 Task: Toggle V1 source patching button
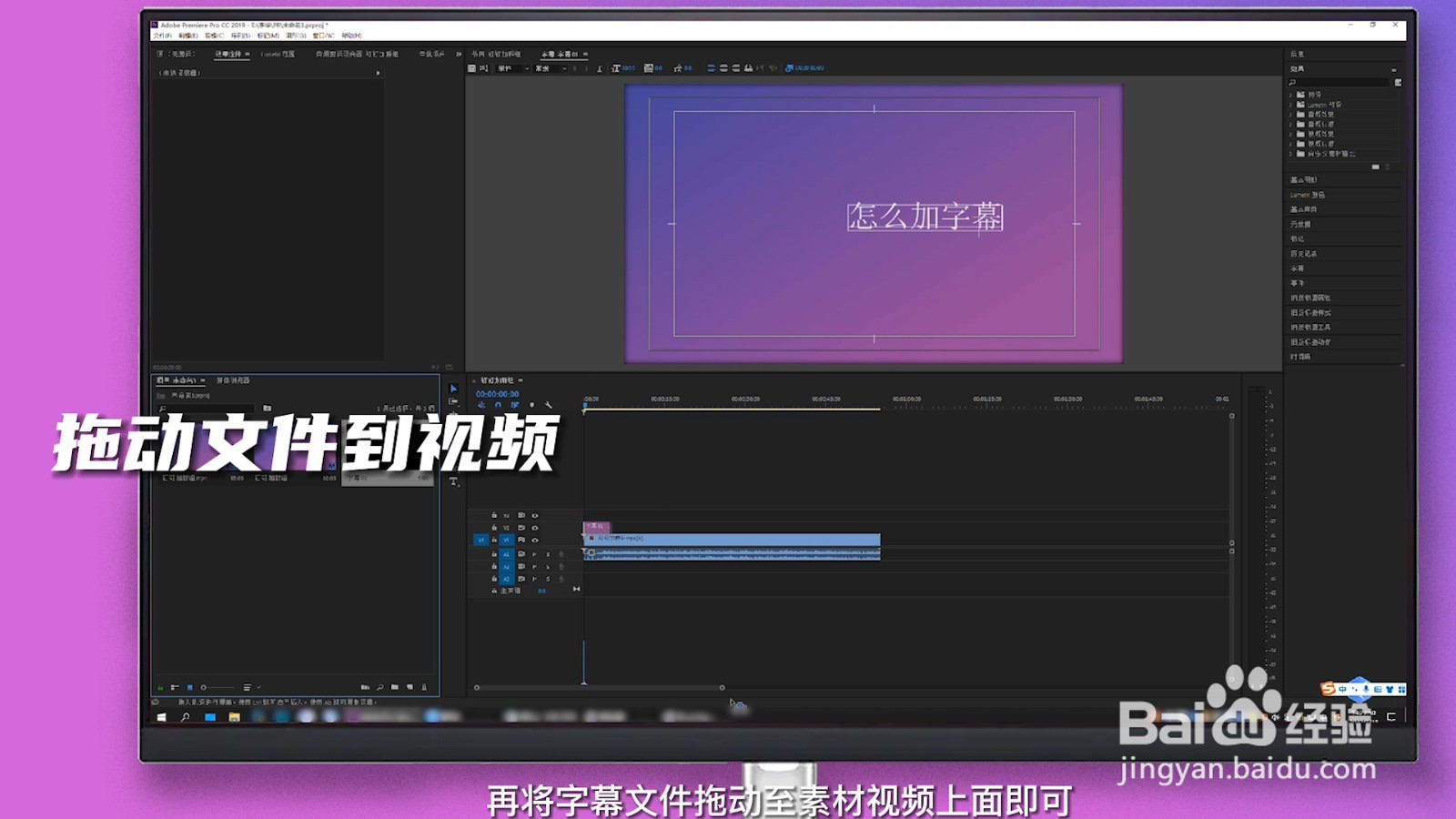480,540
